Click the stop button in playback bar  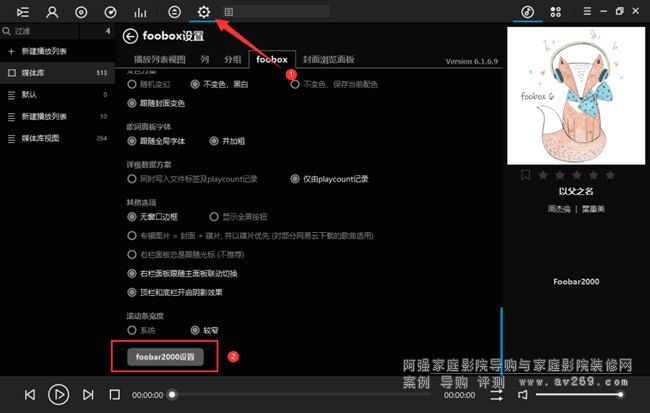click(115, 395)
